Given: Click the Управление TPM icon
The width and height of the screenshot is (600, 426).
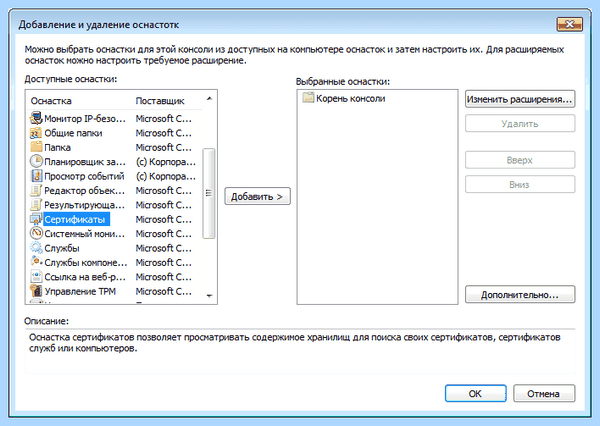Looking at the screenshot, I should point(36,291).
